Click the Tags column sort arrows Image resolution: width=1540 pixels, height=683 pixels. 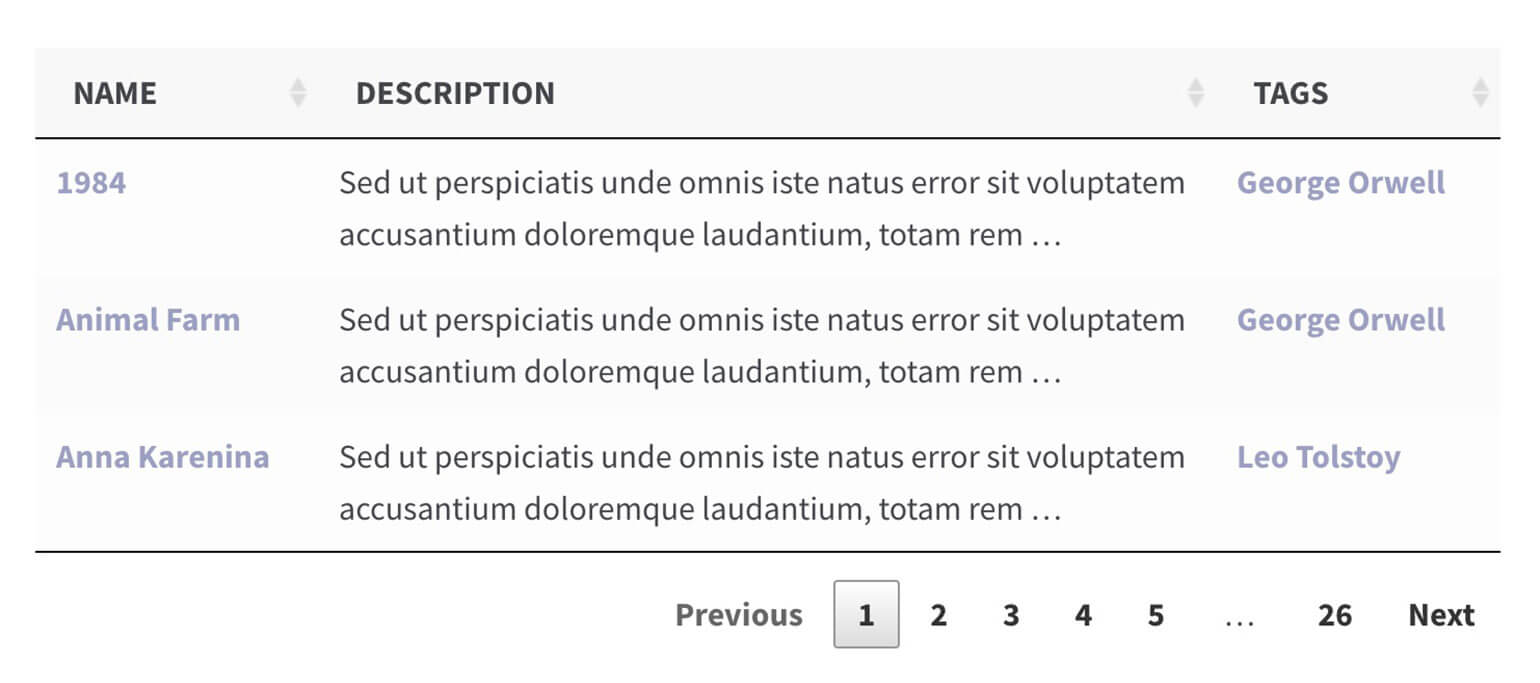(x=1480, y=93)
